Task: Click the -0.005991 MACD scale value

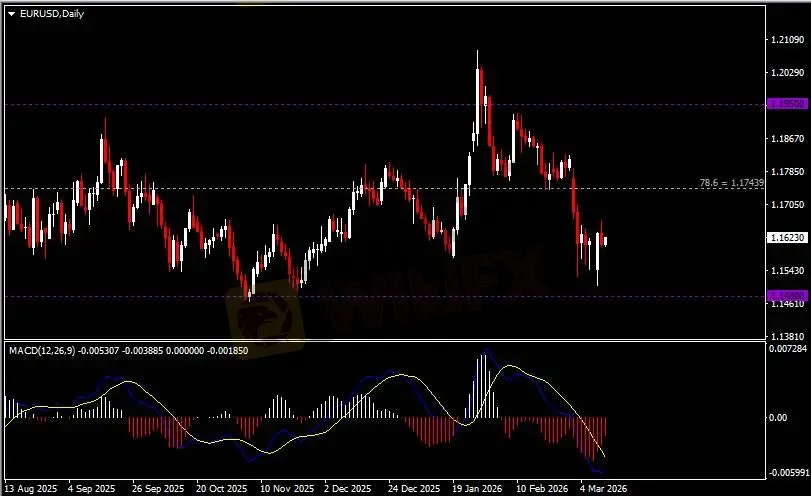Action: pyautogui.click(x=788, y=473)
